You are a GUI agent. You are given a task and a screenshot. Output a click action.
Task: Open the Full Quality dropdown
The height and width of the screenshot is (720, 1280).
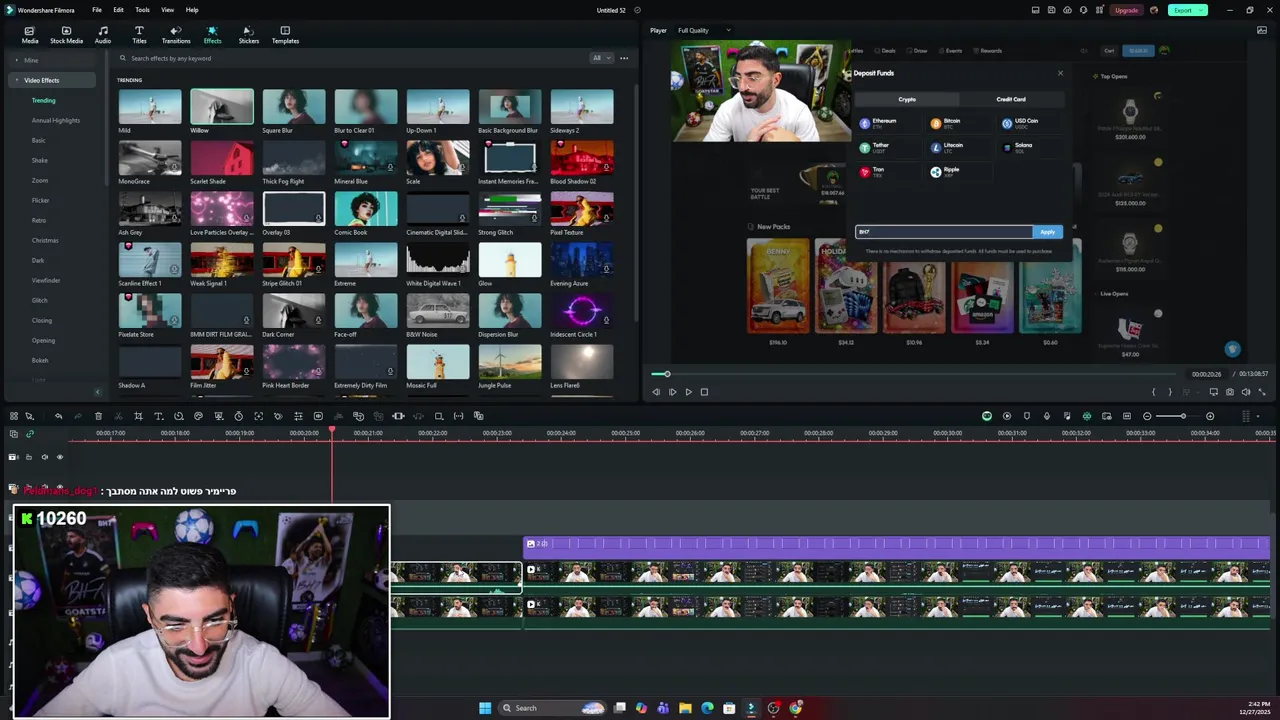tap(704, 30)
